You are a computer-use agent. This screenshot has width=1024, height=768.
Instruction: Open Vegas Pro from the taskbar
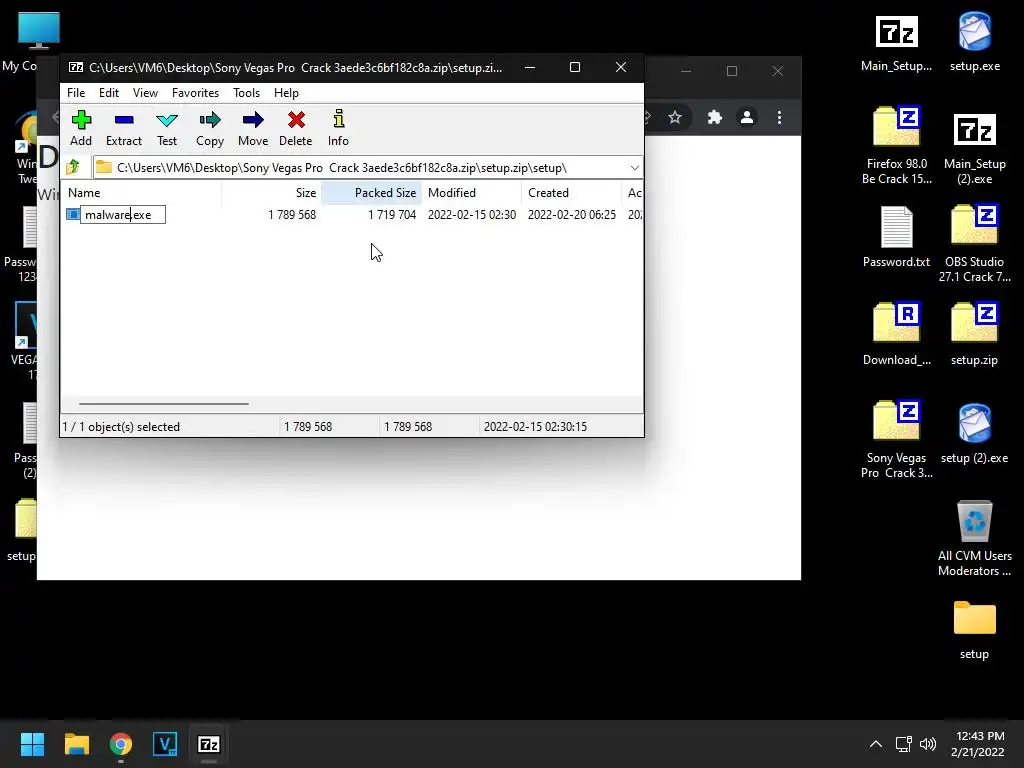165,744
